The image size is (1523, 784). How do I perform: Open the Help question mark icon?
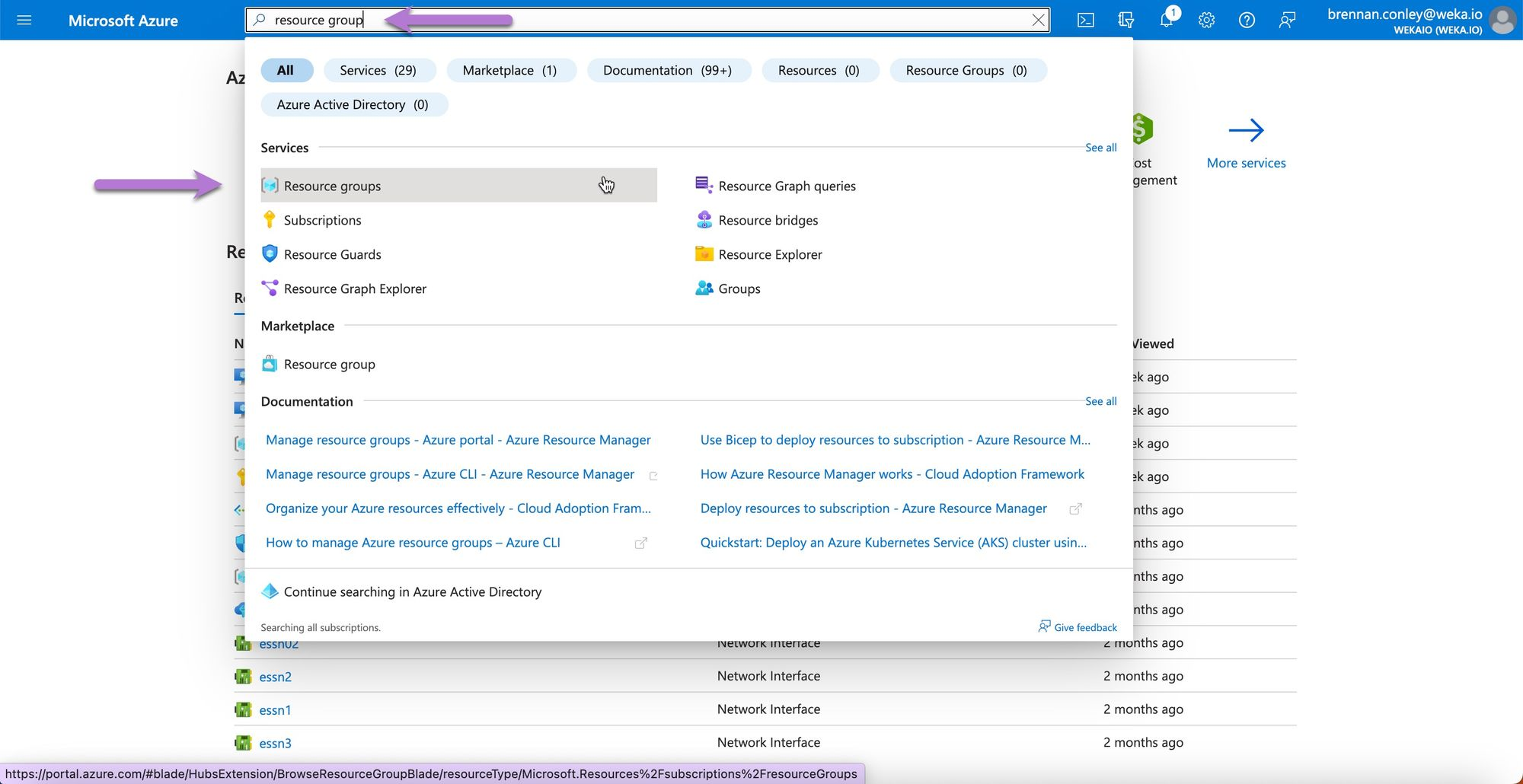point(1247,20)
